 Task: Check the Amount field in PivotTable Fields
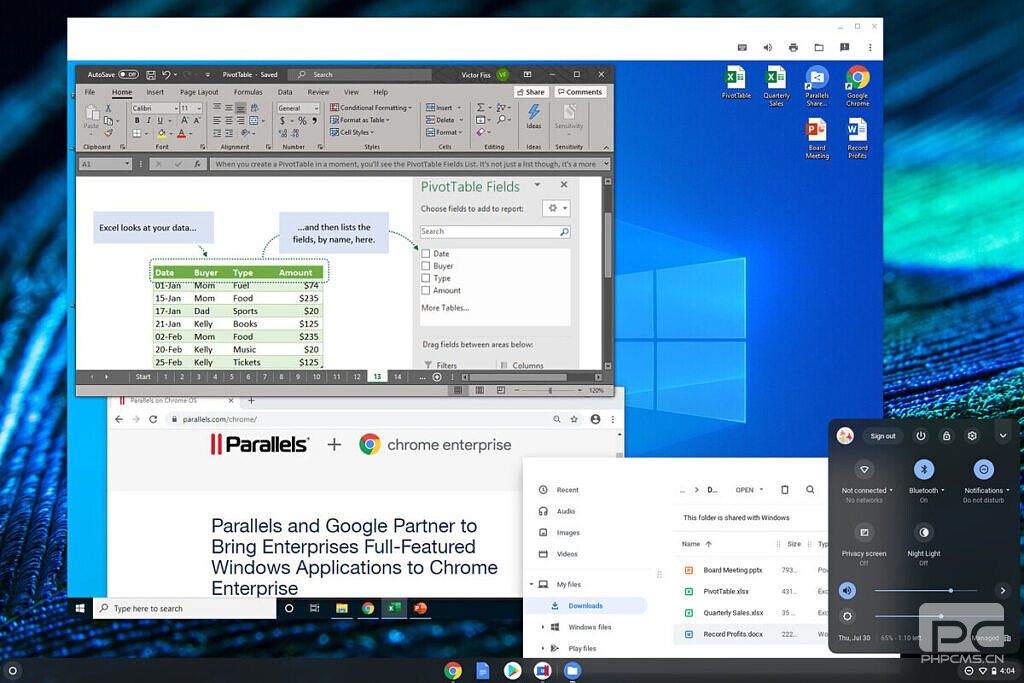(x=426, y=290)
